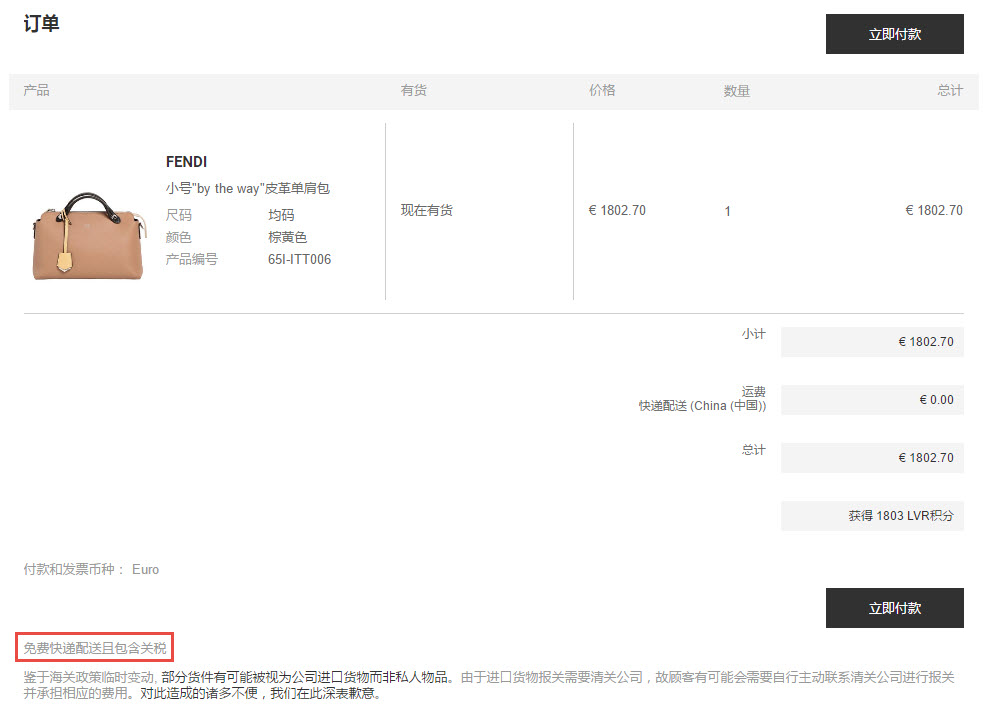Viewport: 983px width, 707px height.
Task: Click the 尺码 size label
Action: point(179,215)
